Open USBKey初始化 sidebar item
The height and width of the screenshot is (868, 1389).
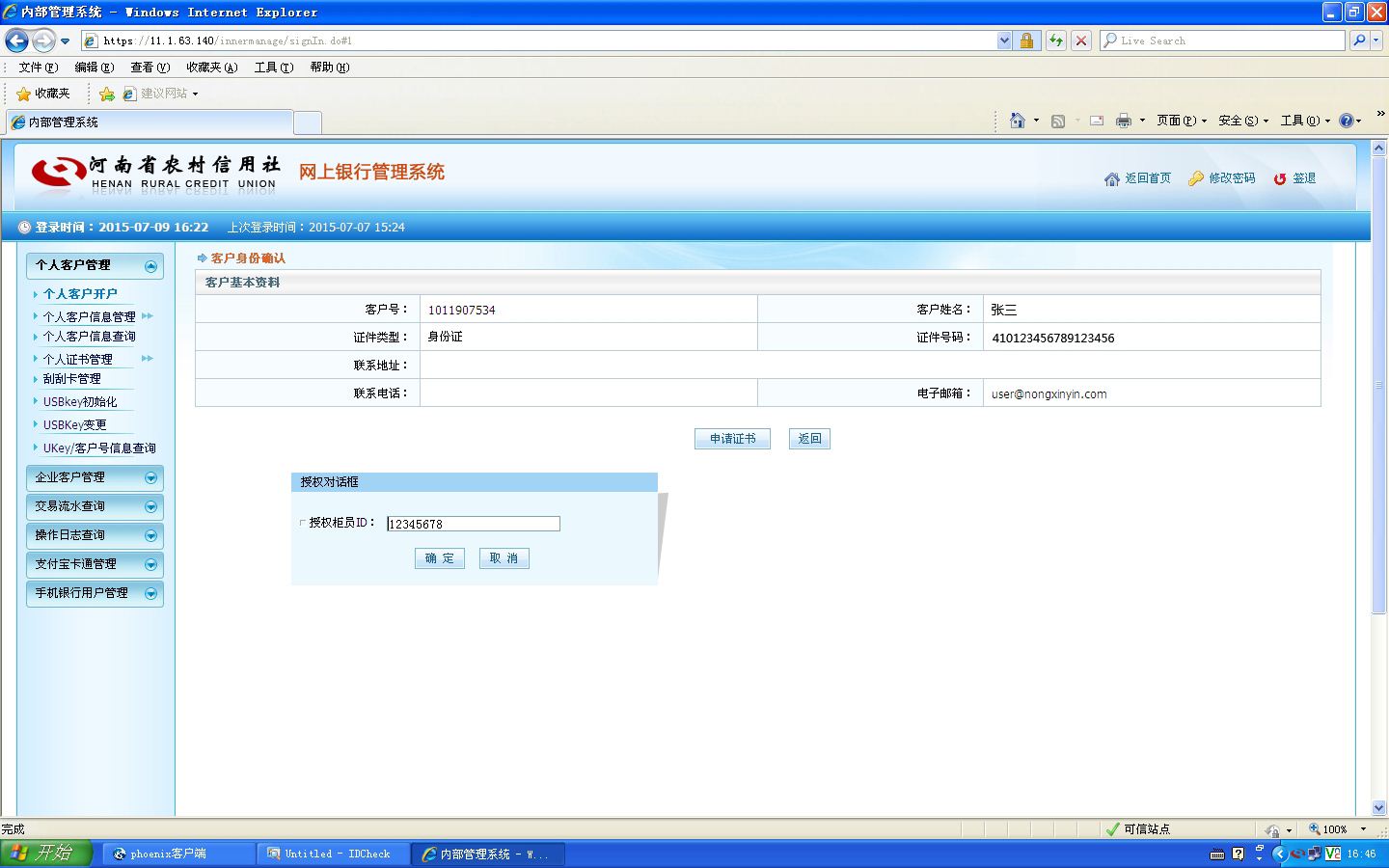79,402
